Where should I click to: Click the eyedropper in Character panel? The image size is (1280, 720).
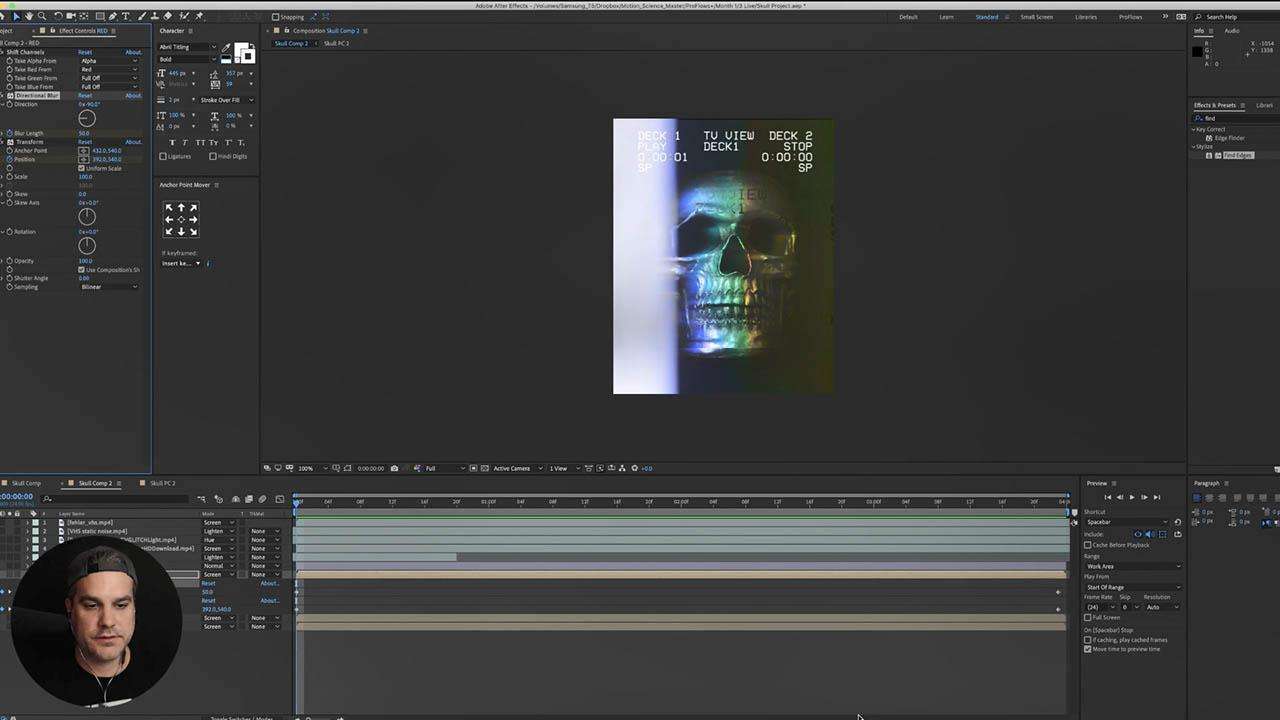(226, 47)
